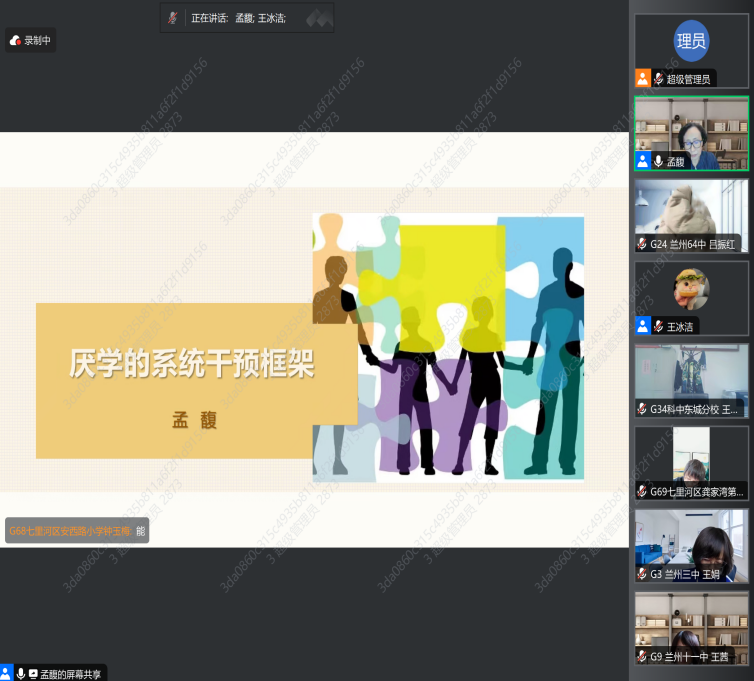Screen dimensions: 754x681
Task: Click the orange host icon for 超级管理员
Action: tap(642, 78)
